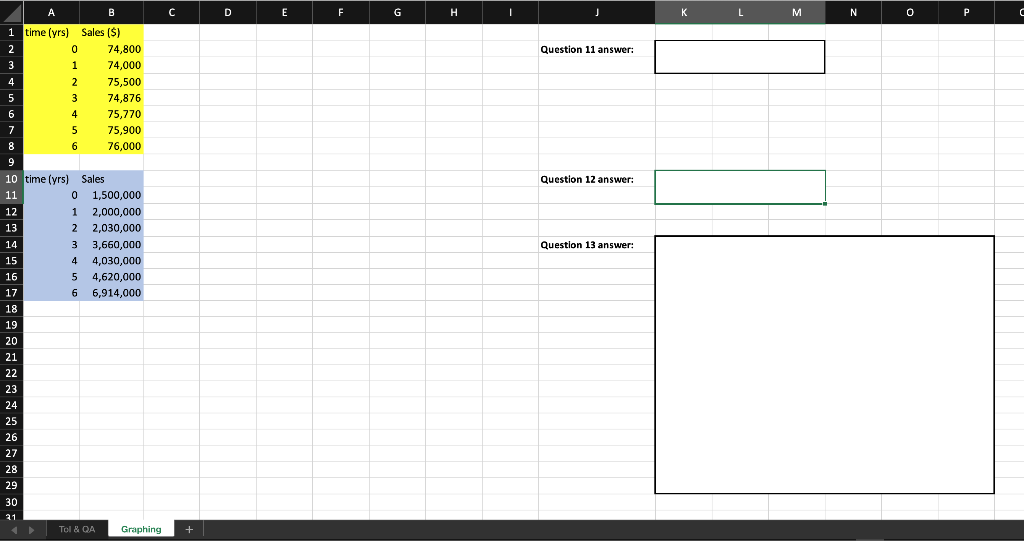Screen dimensions: 1024x541
Task: Click the blue 'Sales' header cell
Action: click(x=112, y=178)
